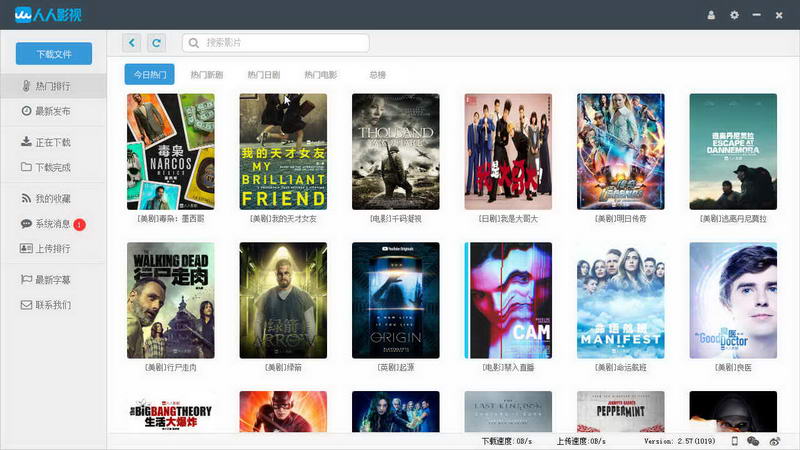Open the Big Bang Theory poster
Viewport: 800px width, 450px height.
(x=171, y=412)
